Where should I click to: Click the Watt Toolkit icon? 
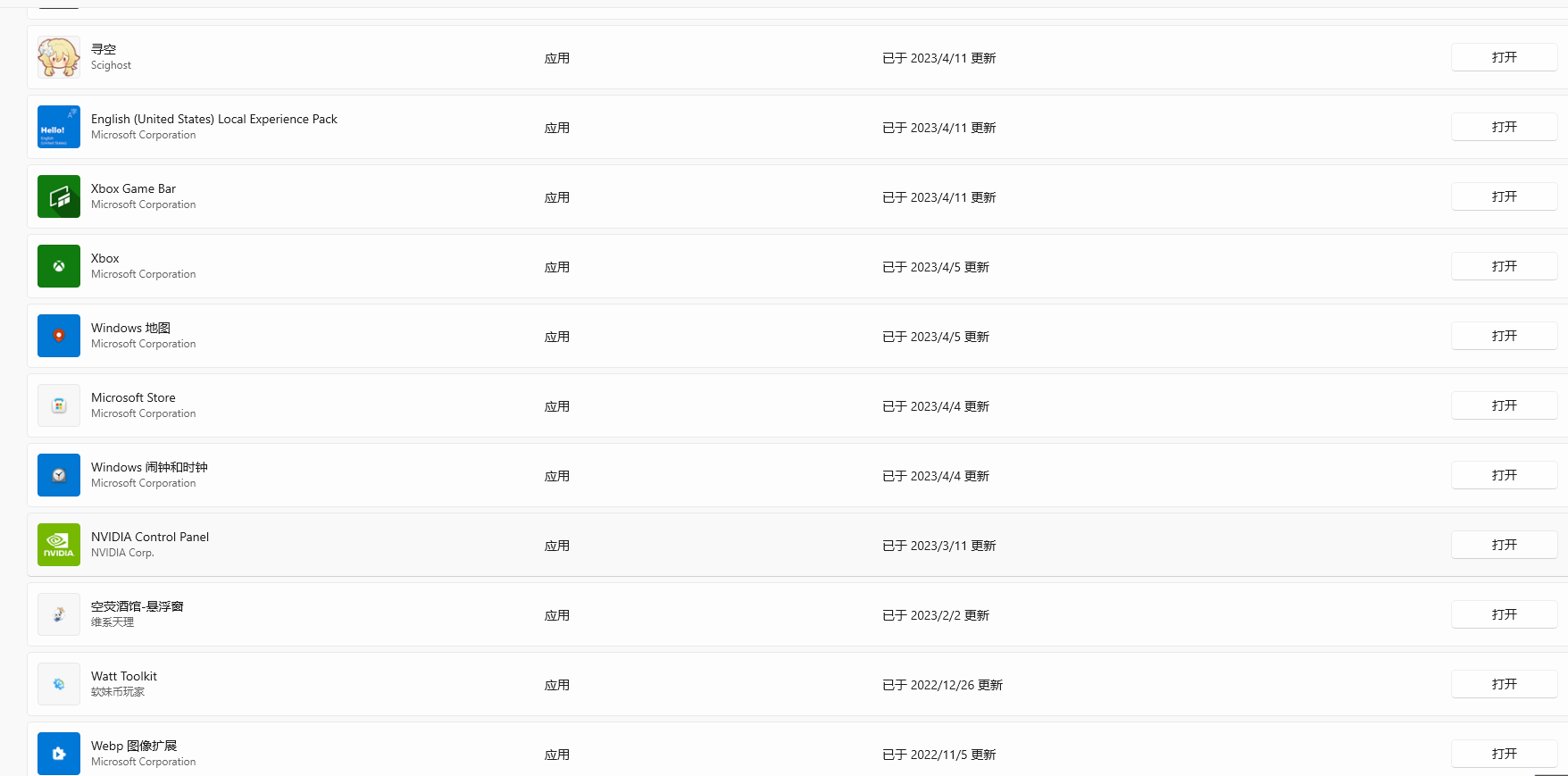click(58, 683)
